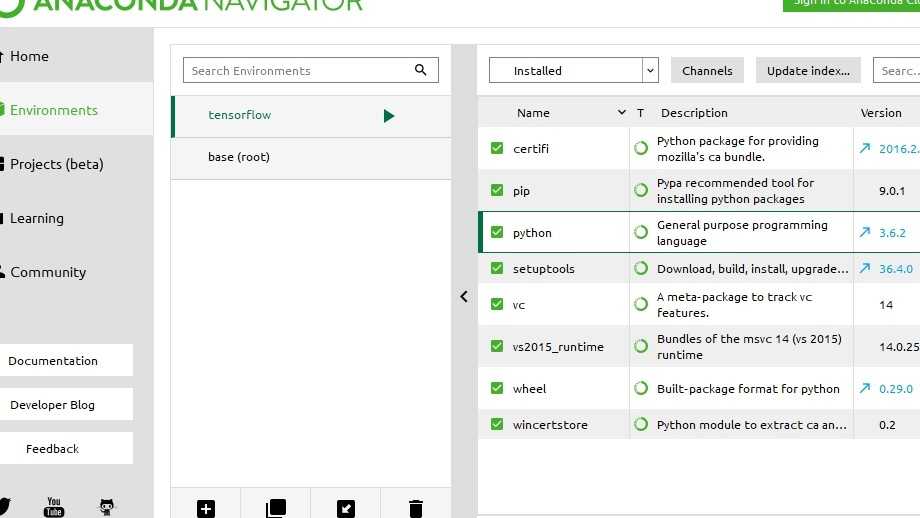
Task: Click the Channels button
Action: click(707, 71)
